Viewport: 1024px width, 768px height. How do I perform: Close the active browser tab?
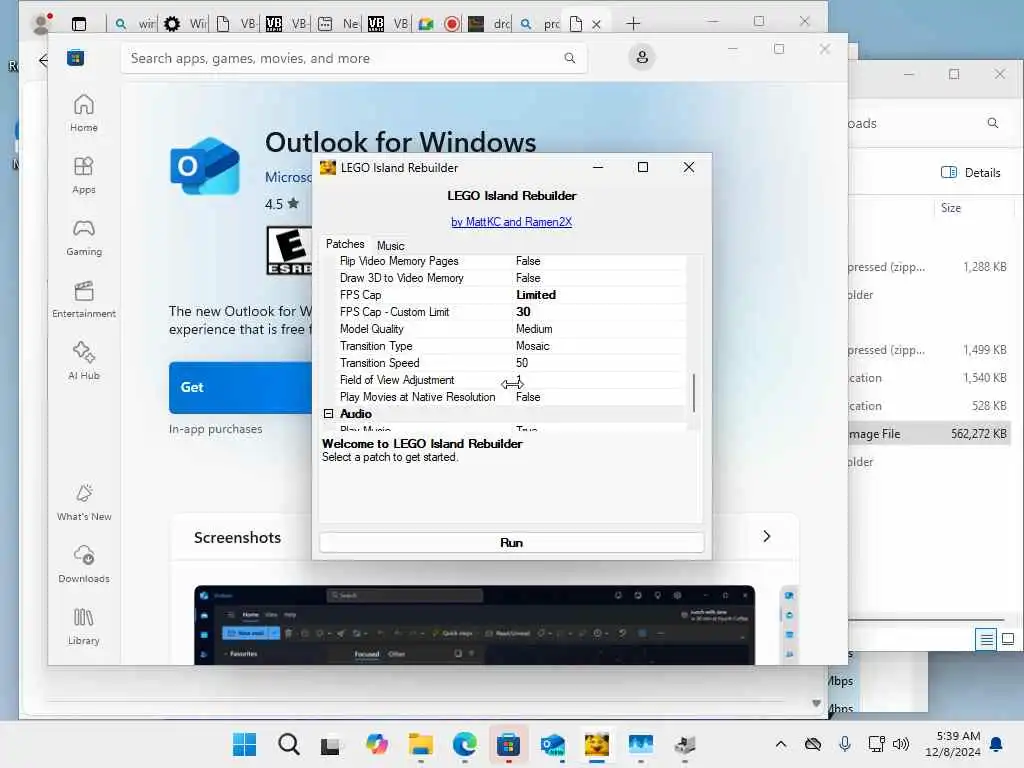point(596,24)
